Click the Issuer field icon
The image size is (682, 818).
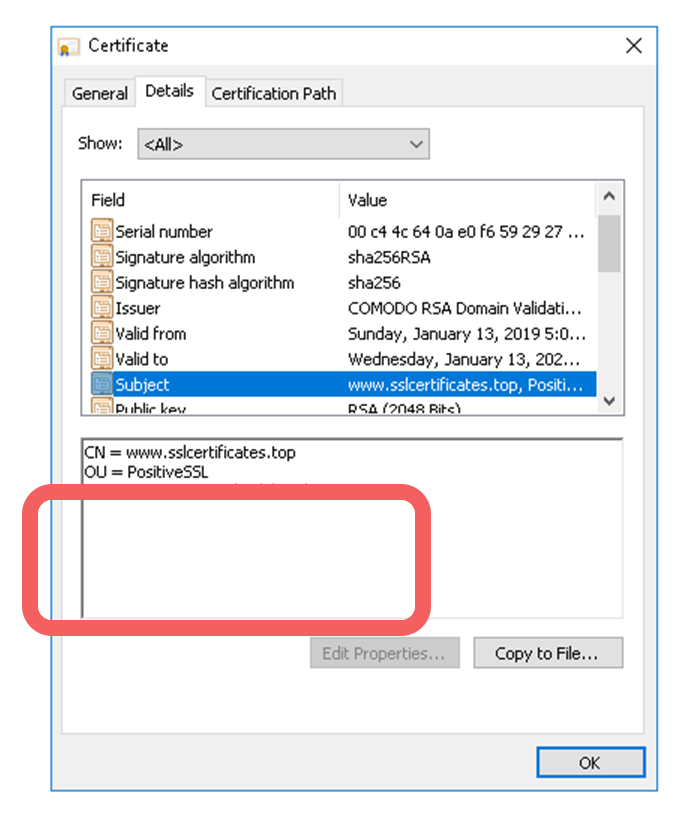102,308
